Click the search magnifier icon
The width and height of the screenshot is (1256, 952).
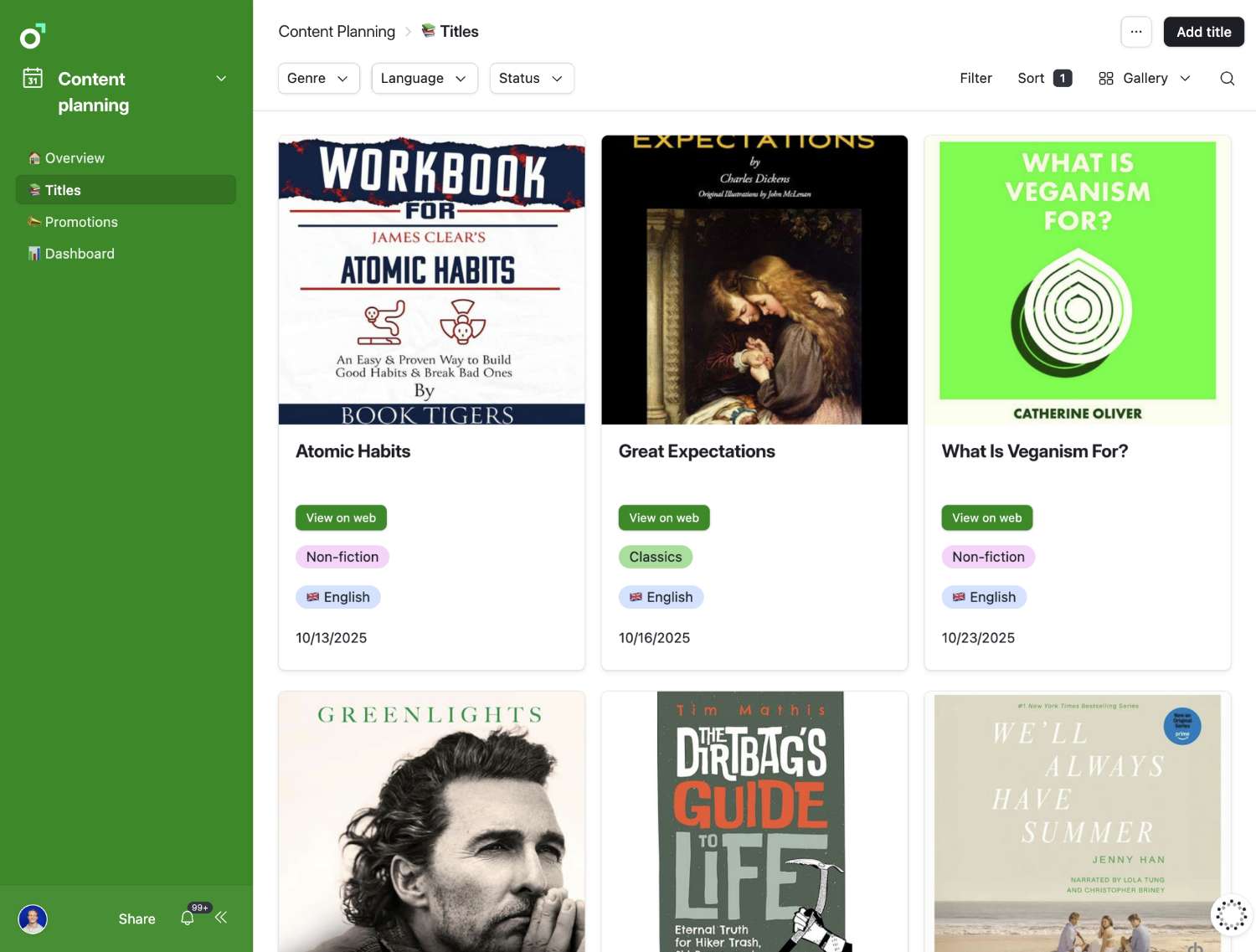[x=1227, y=78]
